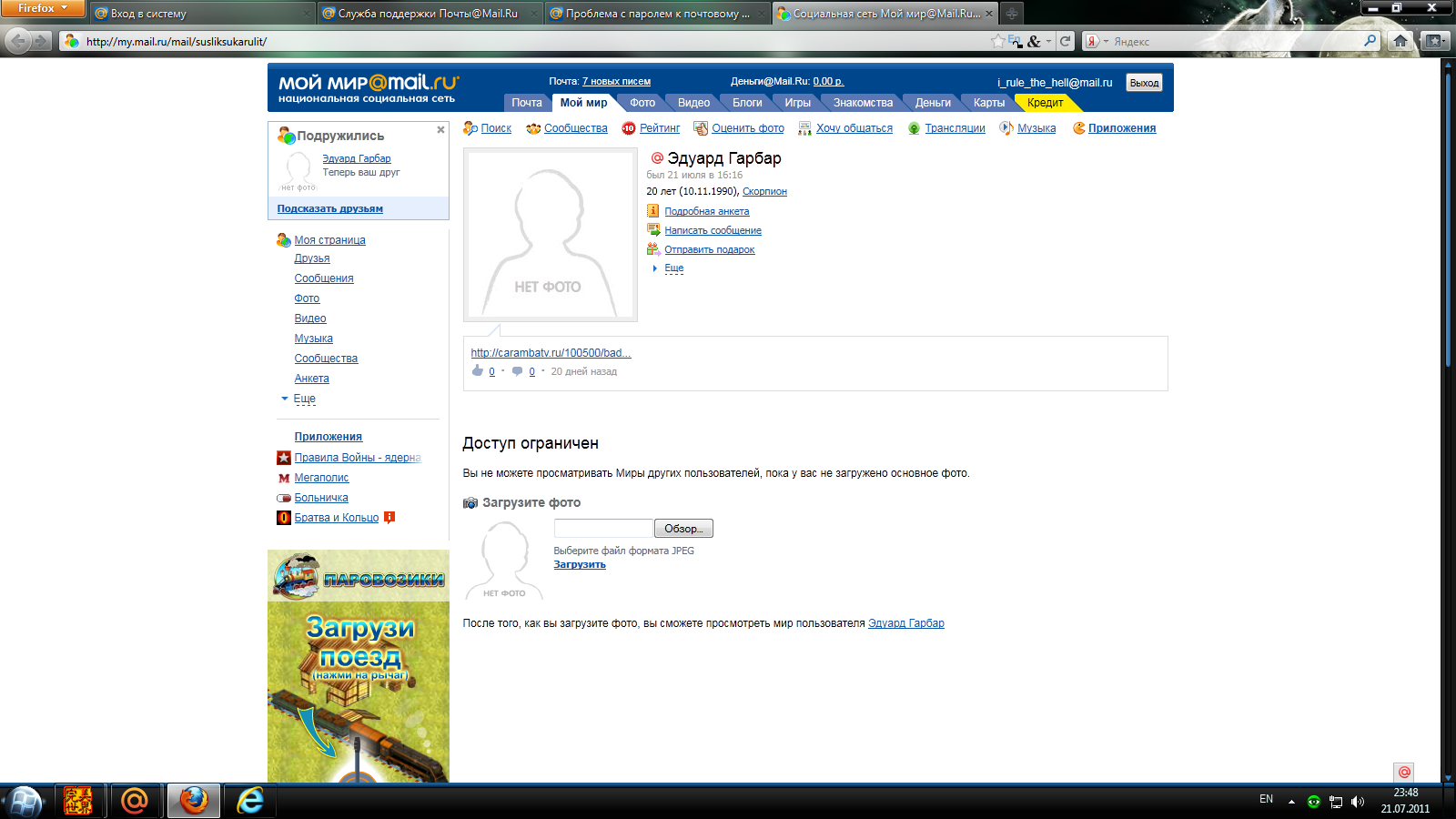
Task: Open the Блоги tab
Action: [747, 103]
